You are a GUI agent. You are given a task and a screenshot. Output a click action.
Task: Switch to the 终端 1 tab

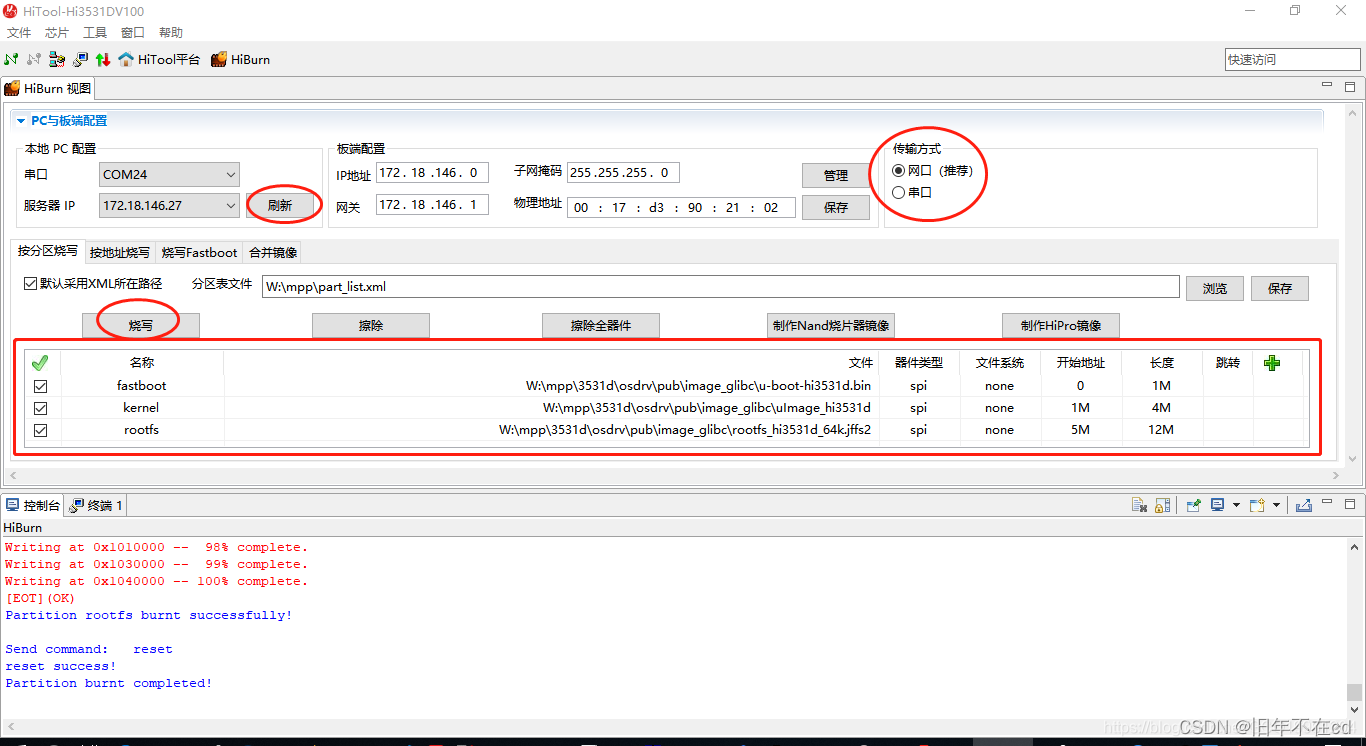[96, 505]
